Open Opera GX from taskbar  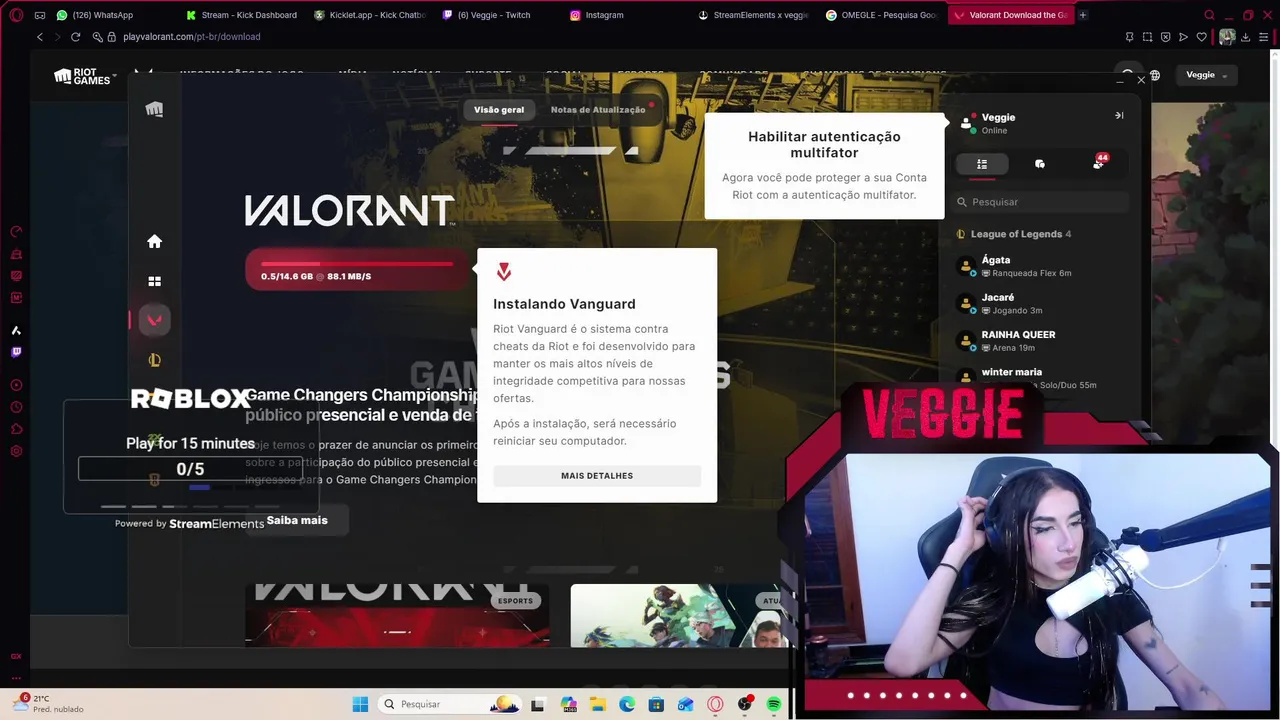click(x=715, y=704)
